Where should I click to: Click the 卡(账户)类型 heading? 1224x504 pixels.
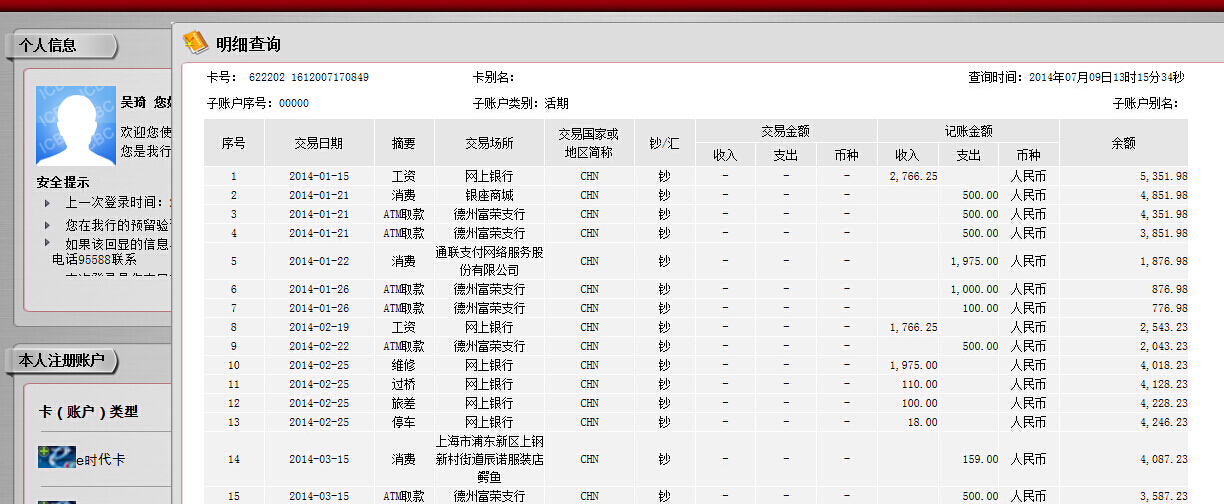(88, 411)
